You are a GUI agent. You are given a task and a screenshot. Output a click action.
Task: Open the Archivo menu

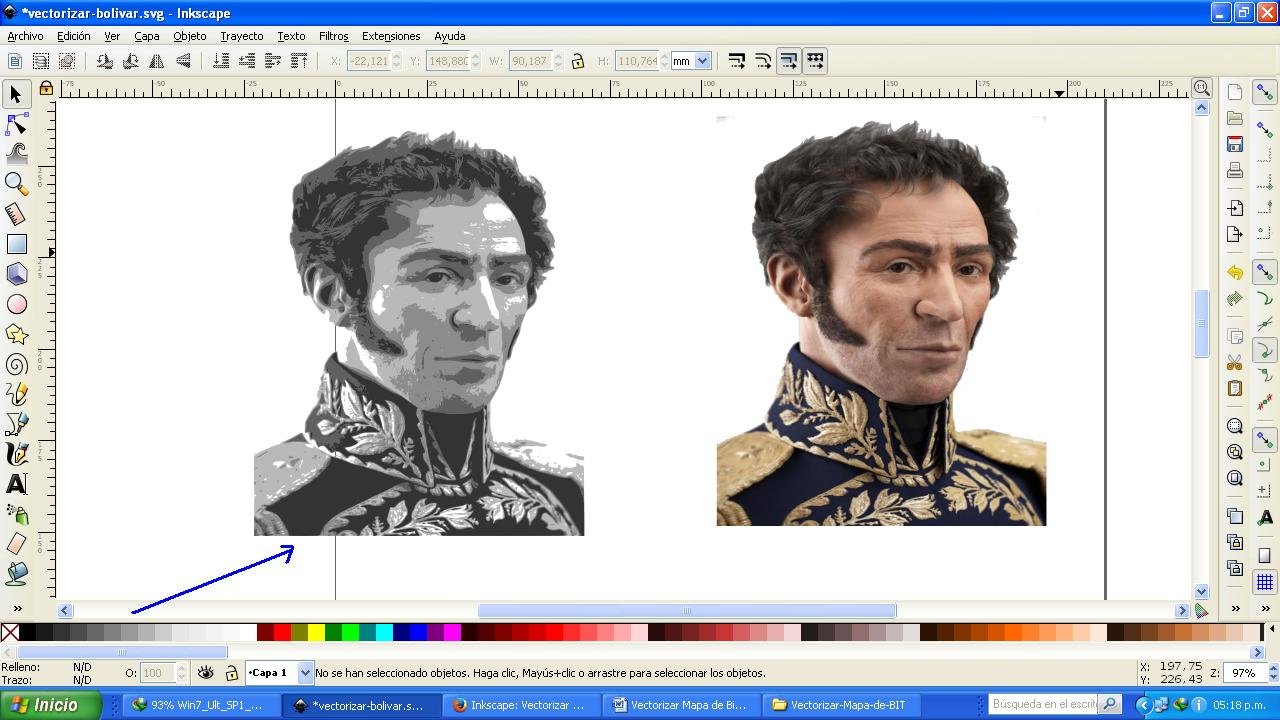(x=25, y=36)
